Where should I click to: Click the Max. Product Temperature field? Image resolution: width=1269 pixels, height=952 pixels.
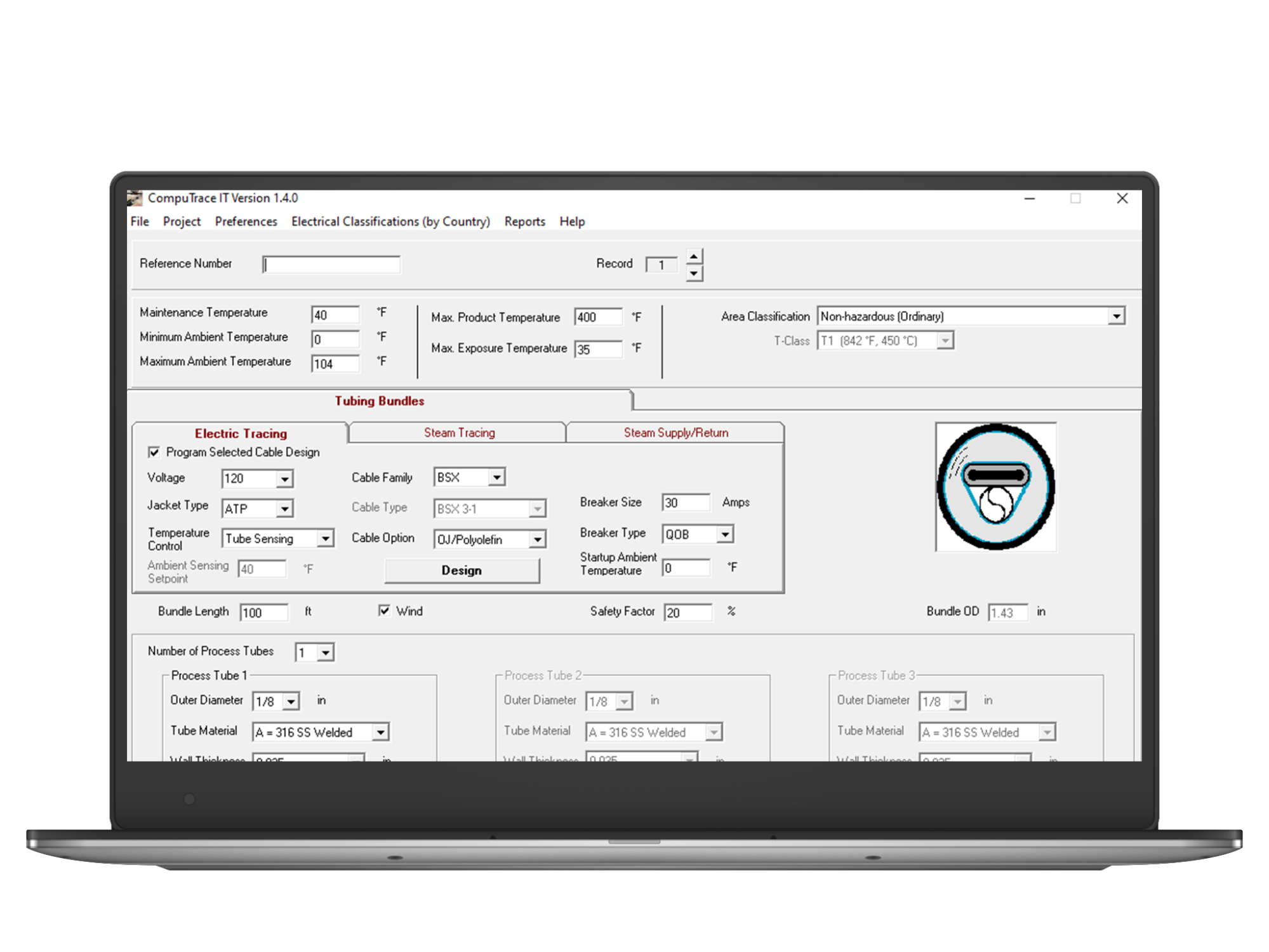tap(598, 317)
